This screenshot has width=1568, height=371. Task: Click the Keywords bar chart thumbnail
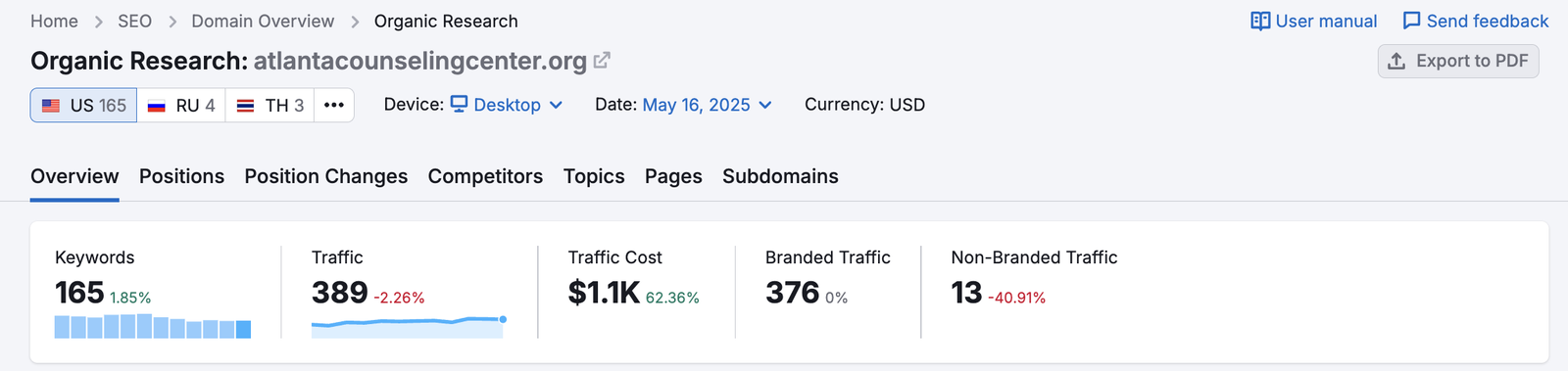coord(153,326)
